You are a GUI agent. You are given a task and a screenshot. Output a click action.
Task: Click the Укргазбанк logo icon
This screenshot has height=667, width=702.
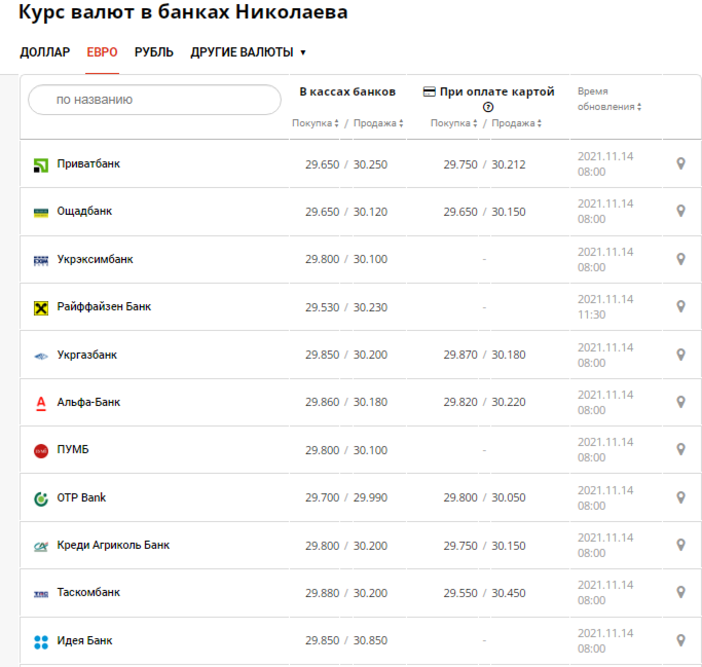click(41, 356)
